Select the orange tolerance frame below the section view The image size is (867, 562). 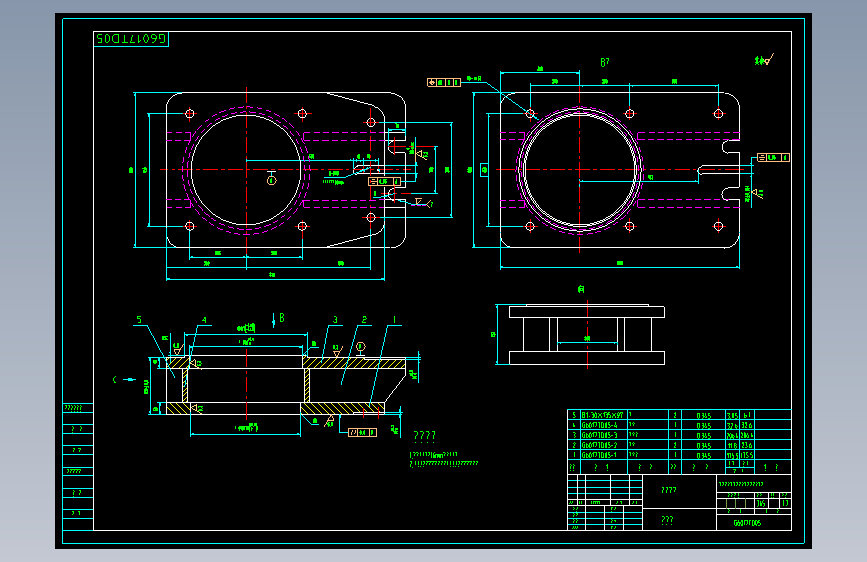pyautogui.click(x=362, y=433)
